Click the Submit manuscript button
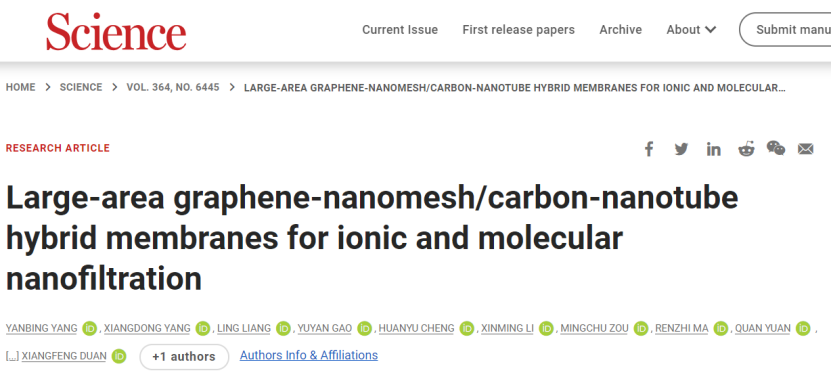 (x=785, y=30)
